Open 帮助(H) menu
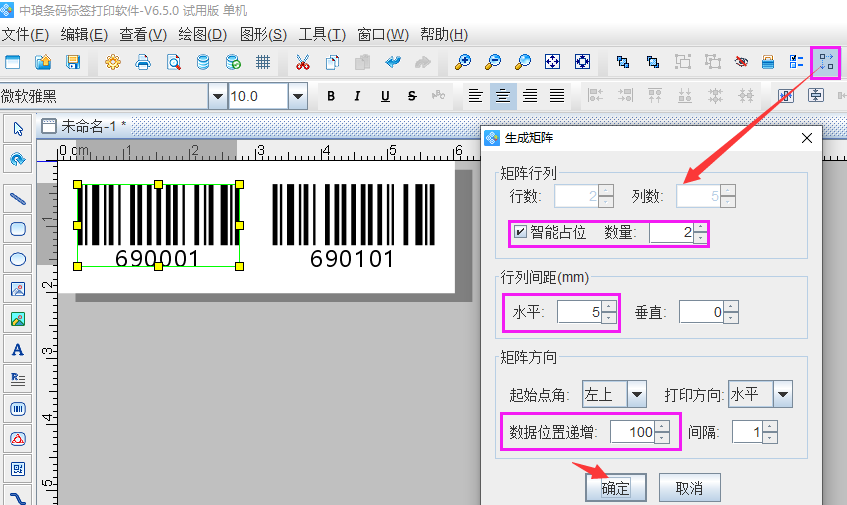This screenshot has height=505, width=847. coord(444,35)
